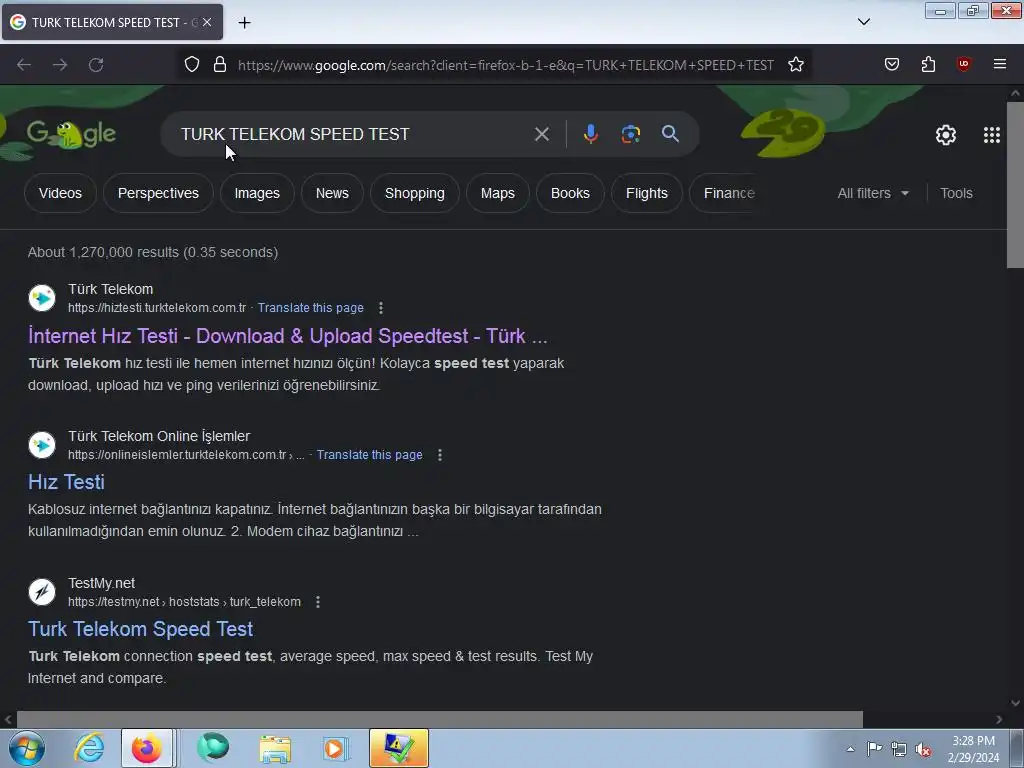Expand the All filters dropdown
The height and width of the screenshot is (768, 1024).
coord(873,193)
